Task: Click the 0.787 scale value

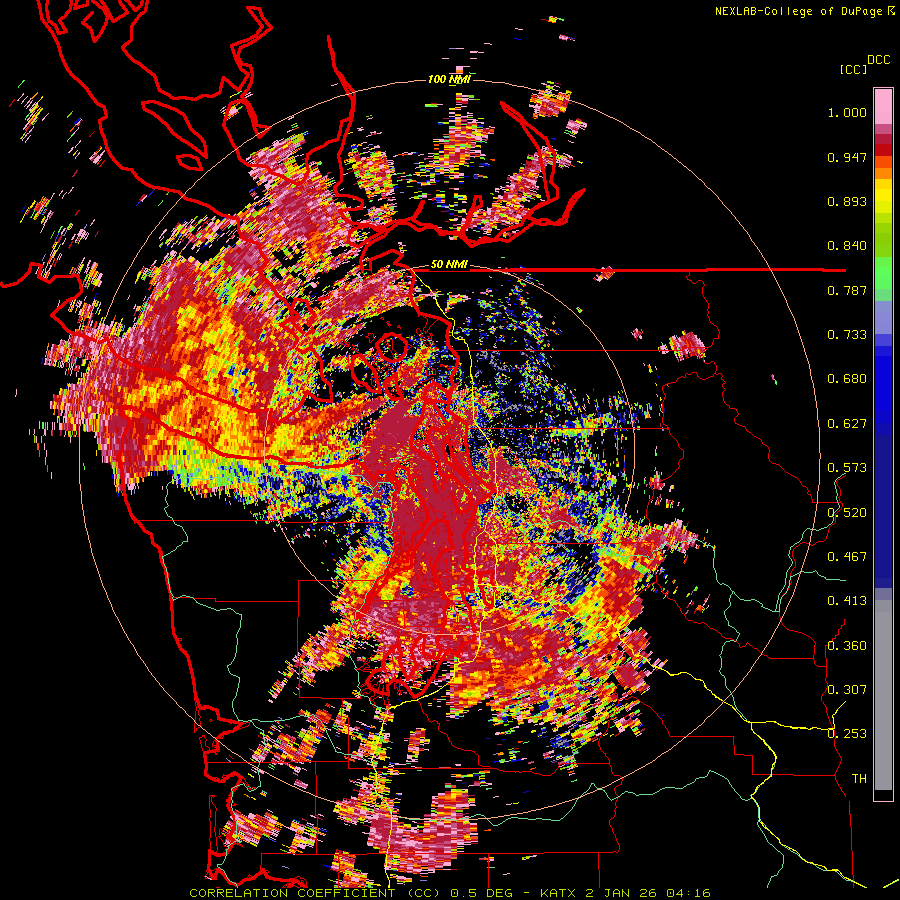Action: pyautogui.click(x=847, y=290)
